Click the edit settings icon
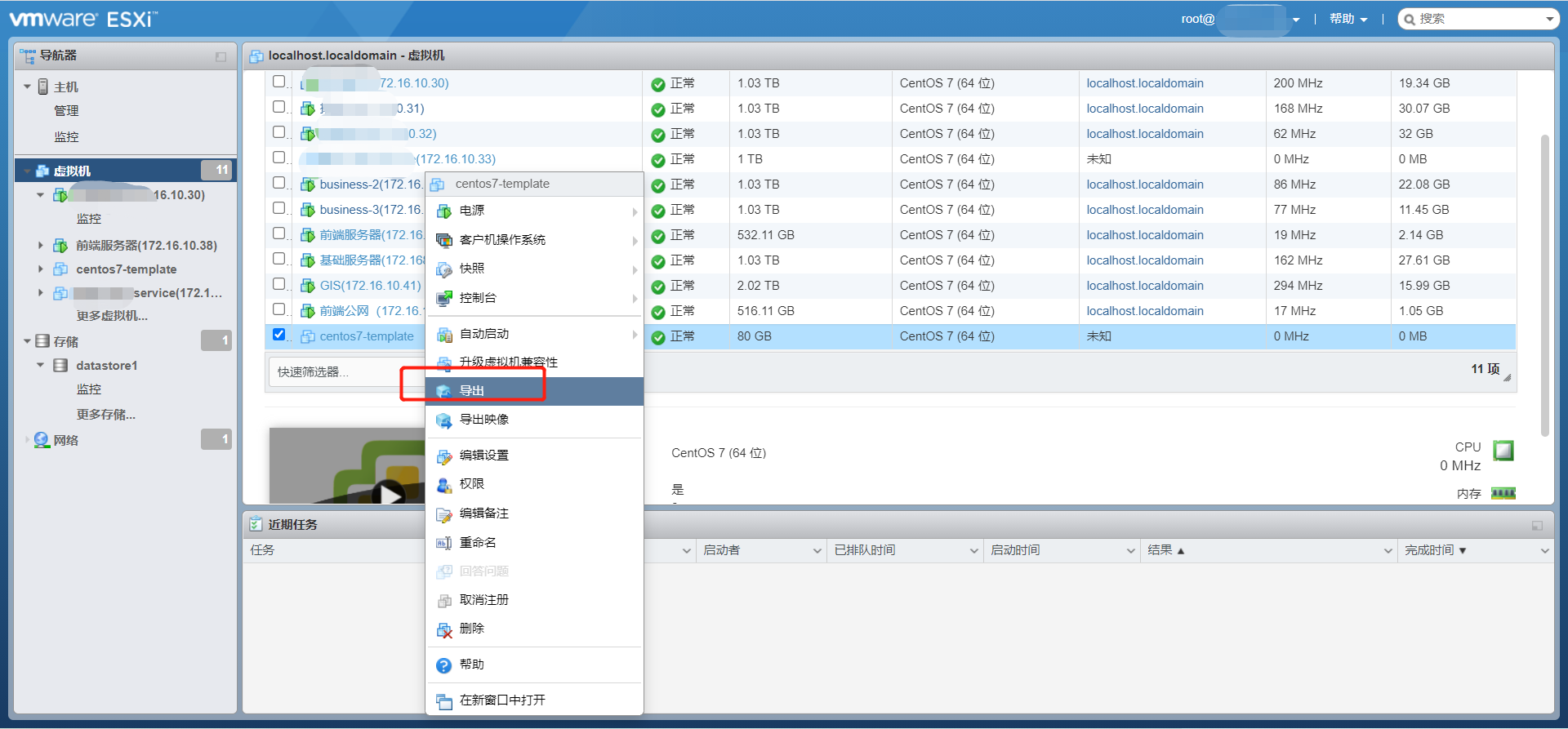The height and width of the screenshot is (729, 1568). [x=444, y=456]
